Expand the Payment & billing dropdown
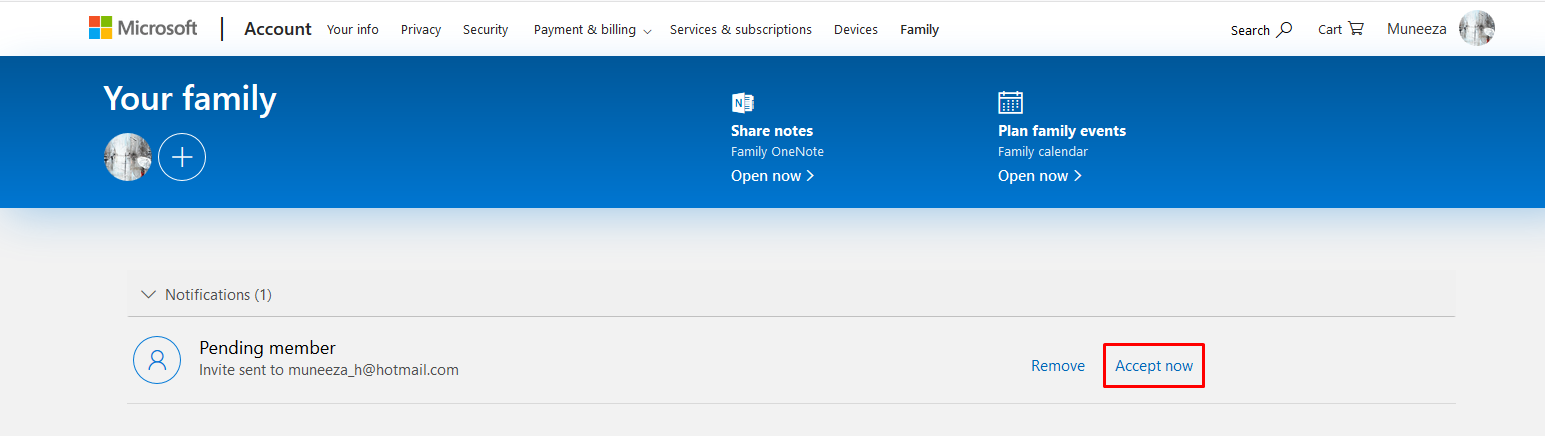 coord(592,30)
